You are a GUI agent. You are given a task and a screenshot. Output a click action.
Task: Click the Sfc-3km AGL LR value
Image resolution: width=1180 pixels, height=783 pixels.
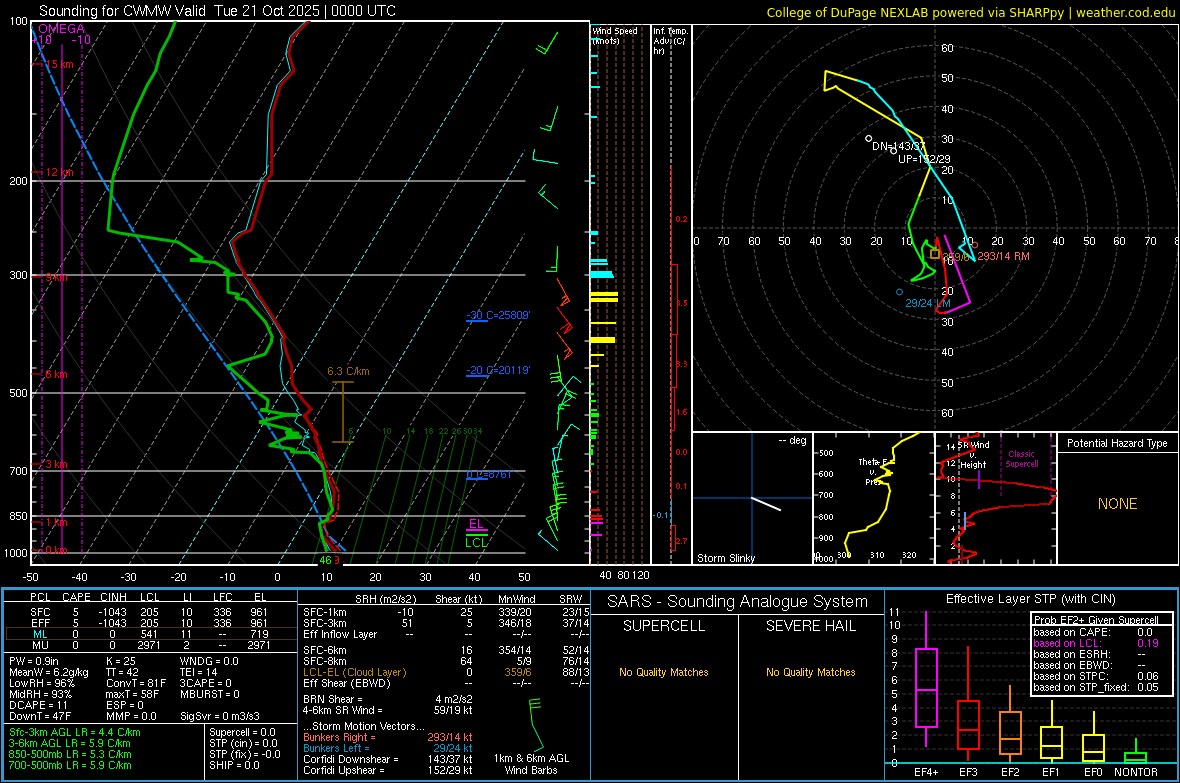tap(75, 732)
